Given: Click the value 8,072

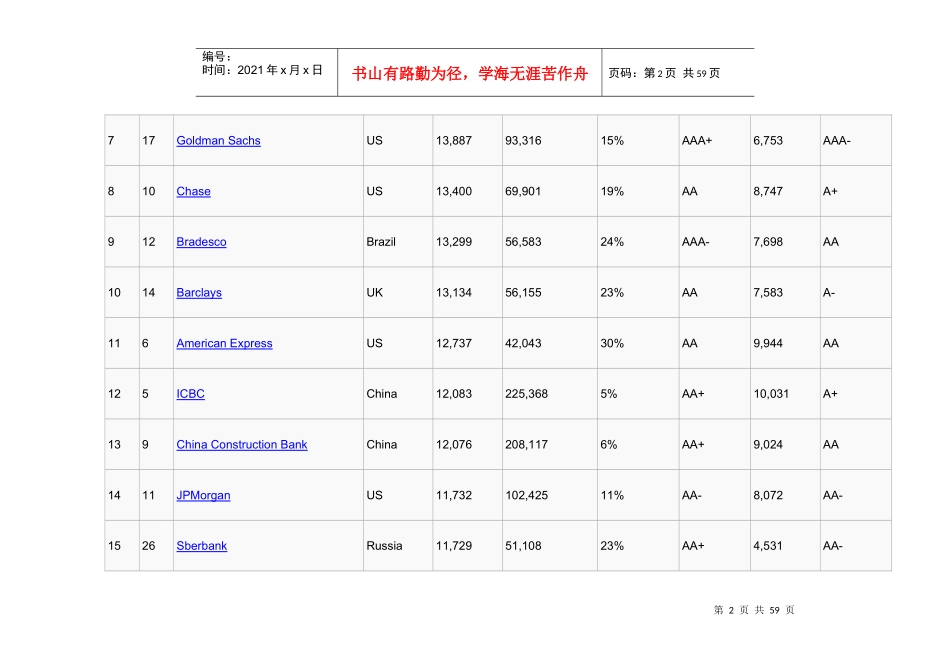Looking at the screenshot, I should pyautogui.click(x=768, y=496).
